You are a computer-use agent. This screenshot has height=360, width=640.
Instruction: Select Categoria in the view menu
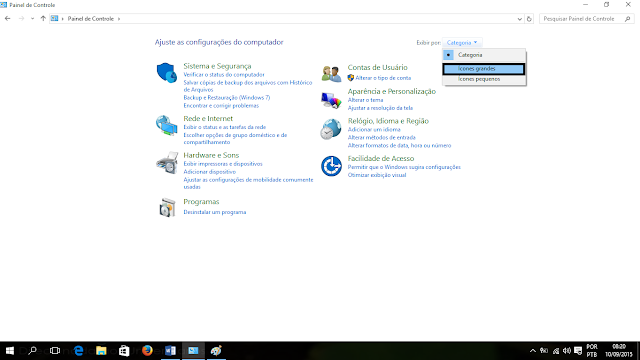point(484,55)
